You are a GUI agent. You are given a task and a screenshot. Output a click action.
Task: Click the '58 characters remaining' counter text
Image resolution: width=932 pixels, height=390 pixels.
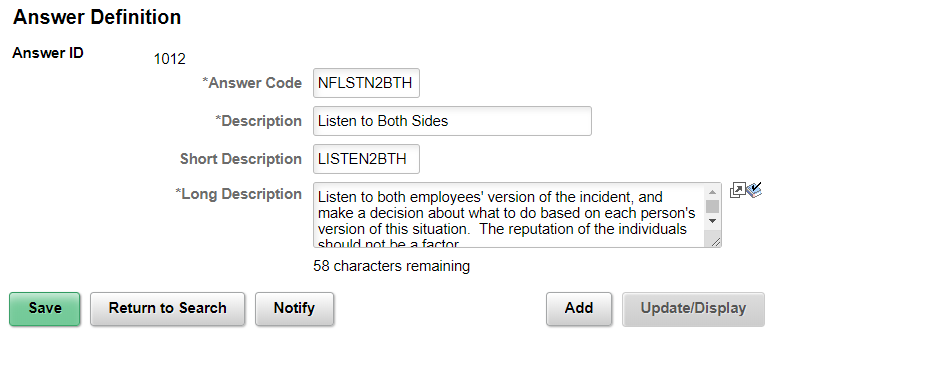[391, 266]
